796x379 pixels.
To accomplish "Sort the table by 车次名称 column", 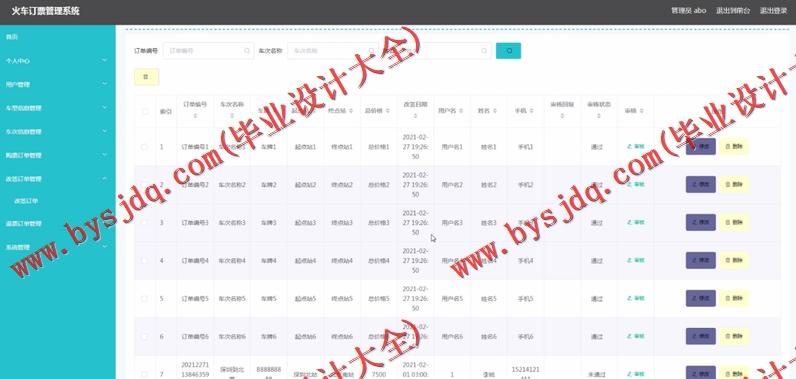I will coord(232,116).
